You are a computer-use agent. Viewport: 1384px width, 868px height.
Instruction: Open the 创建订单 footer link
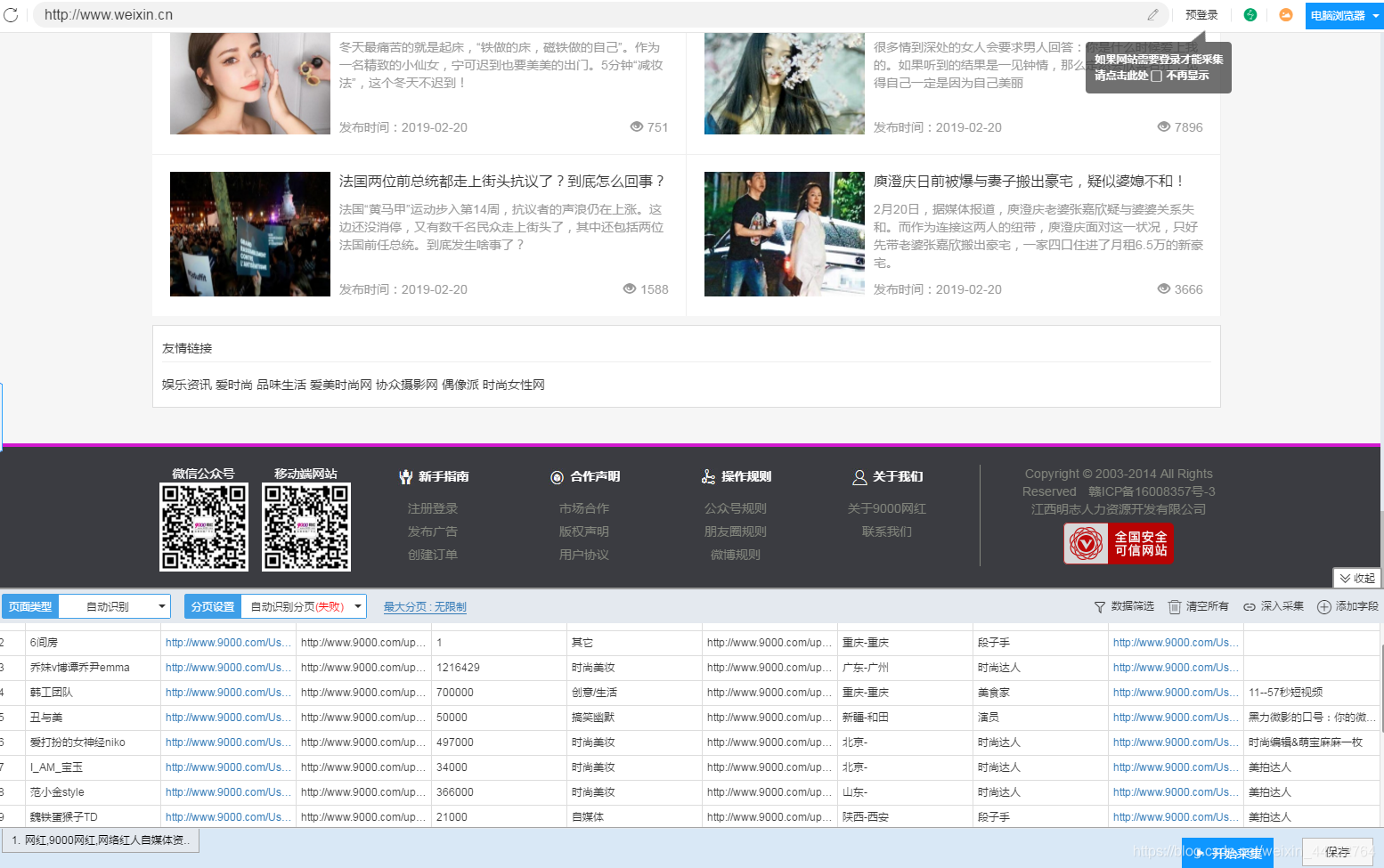(x=433, y=555)
